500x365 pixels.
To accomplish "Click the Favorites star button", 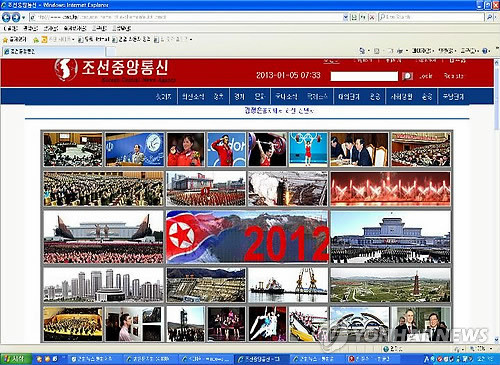I will 15,39.
